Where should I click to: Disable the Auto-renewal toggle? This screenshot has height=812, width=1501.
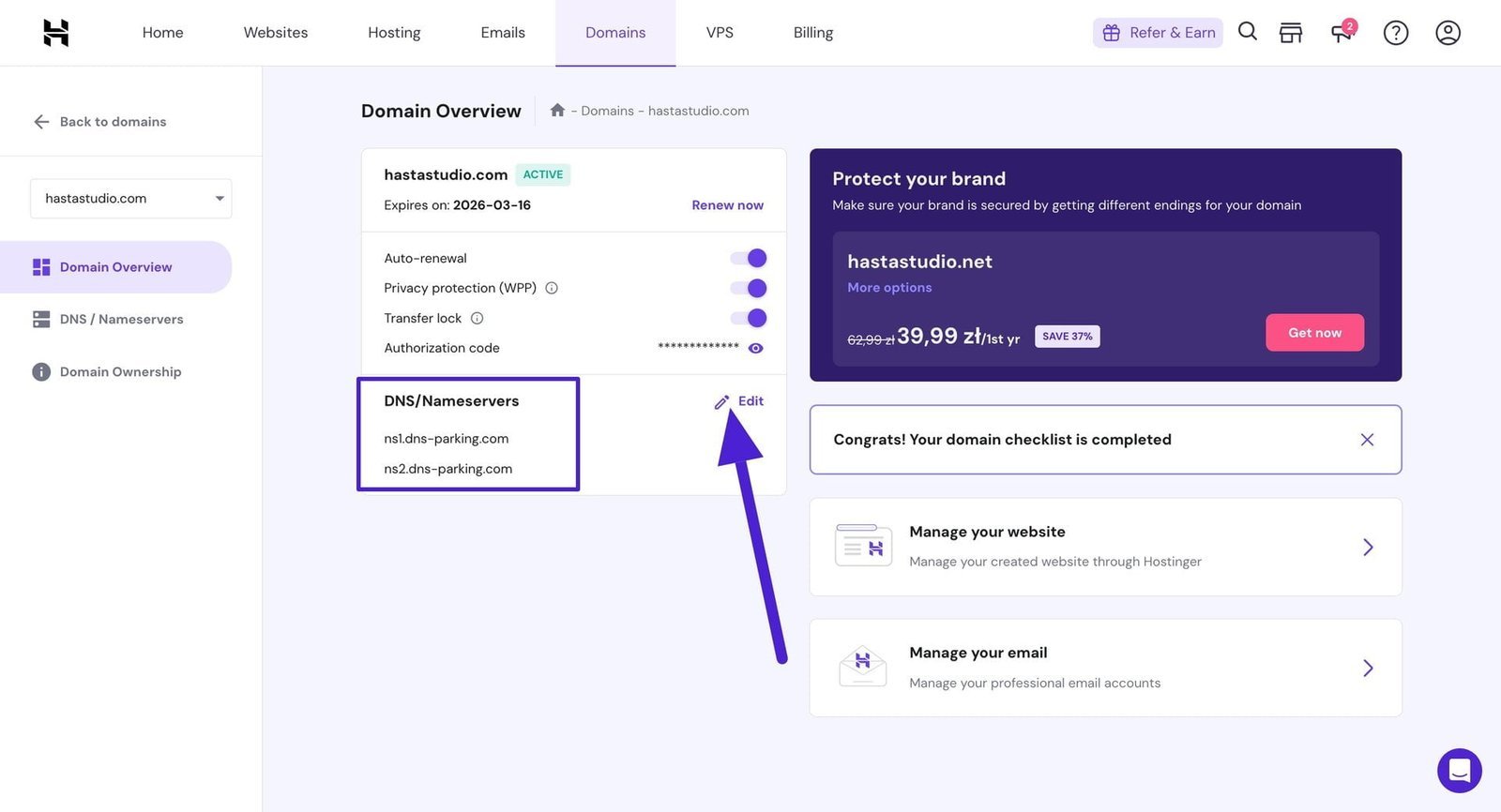click(x=749, y=258)
